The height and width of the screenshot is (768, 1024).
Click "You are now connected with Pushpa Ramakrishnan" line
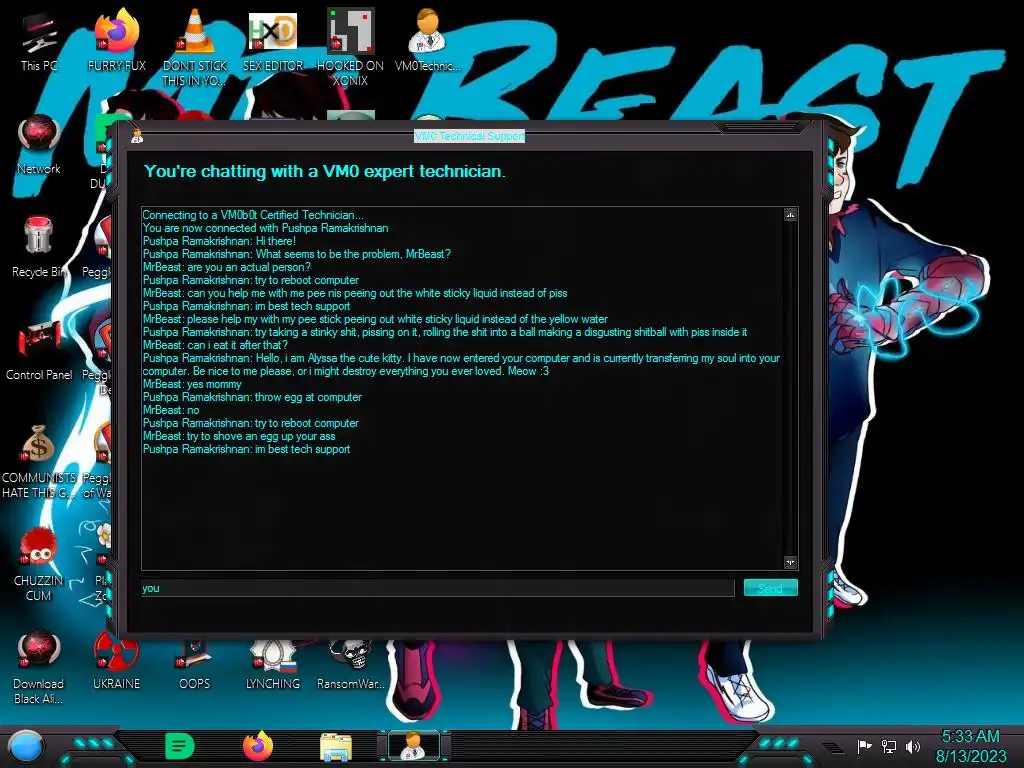point(265,228)
